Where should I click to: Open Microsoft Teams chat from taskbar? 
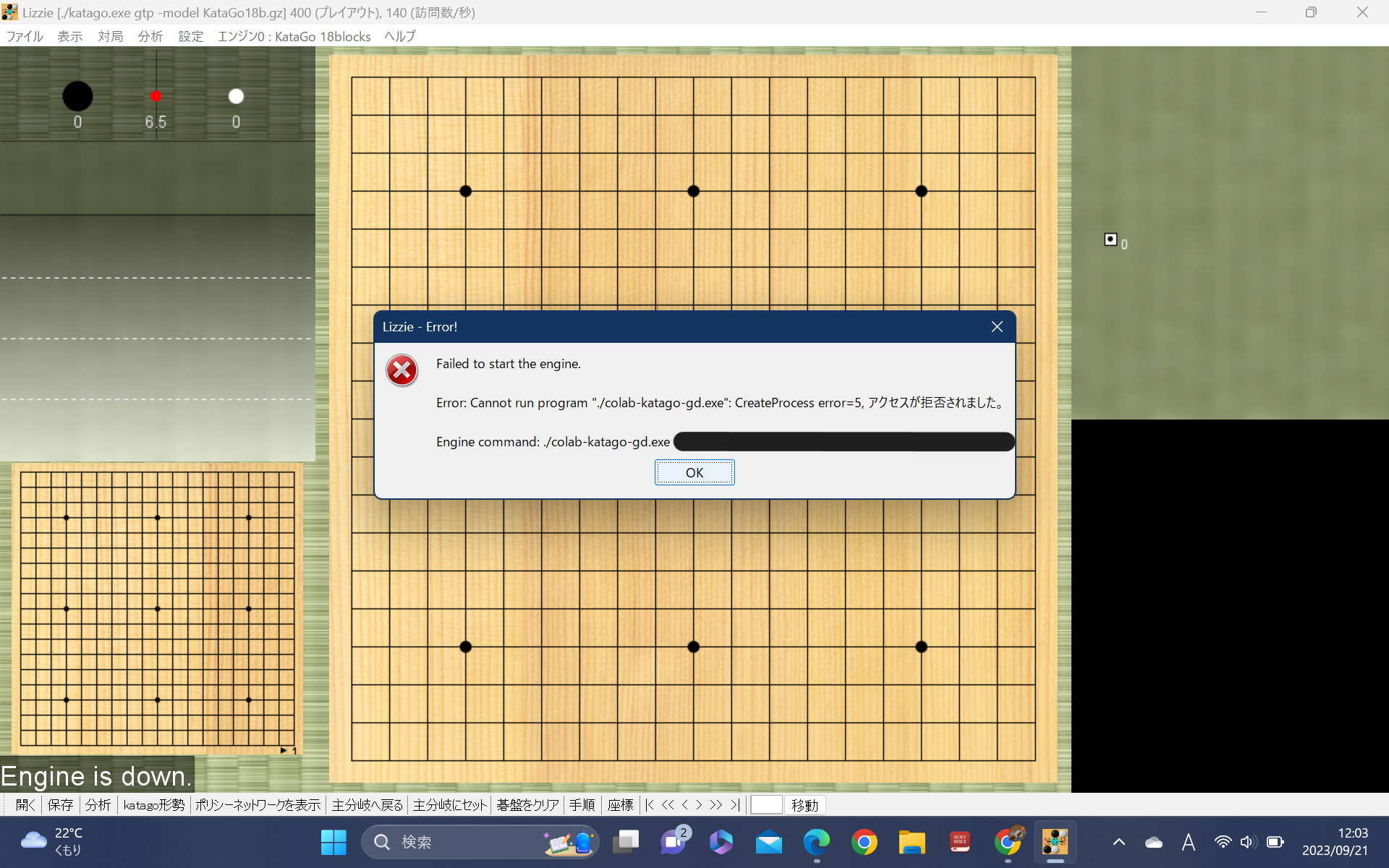tap(674, 842)
